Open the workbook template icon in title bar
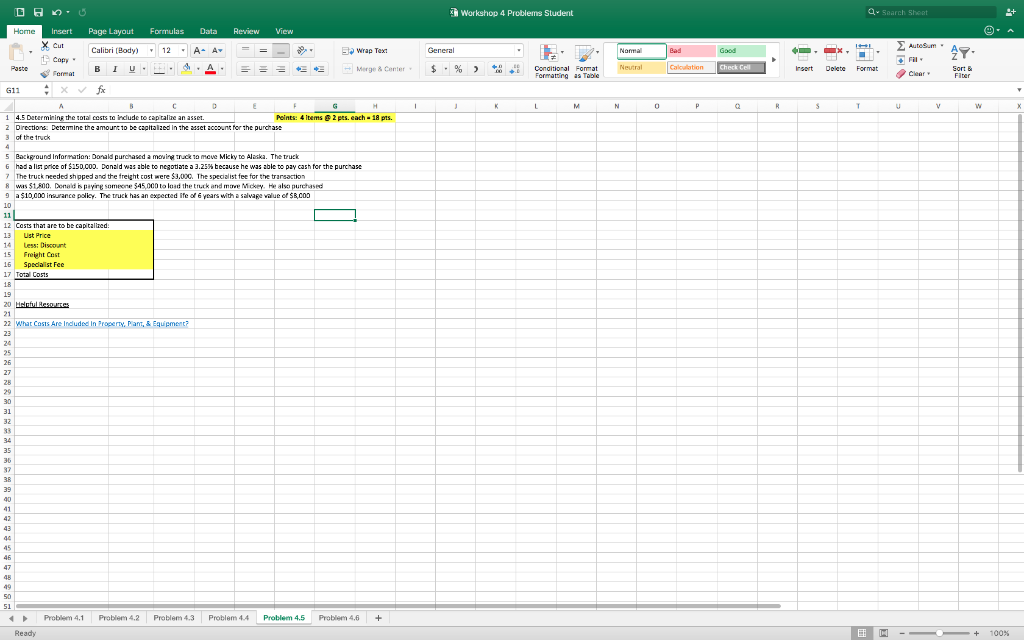 tap(20, 12)
